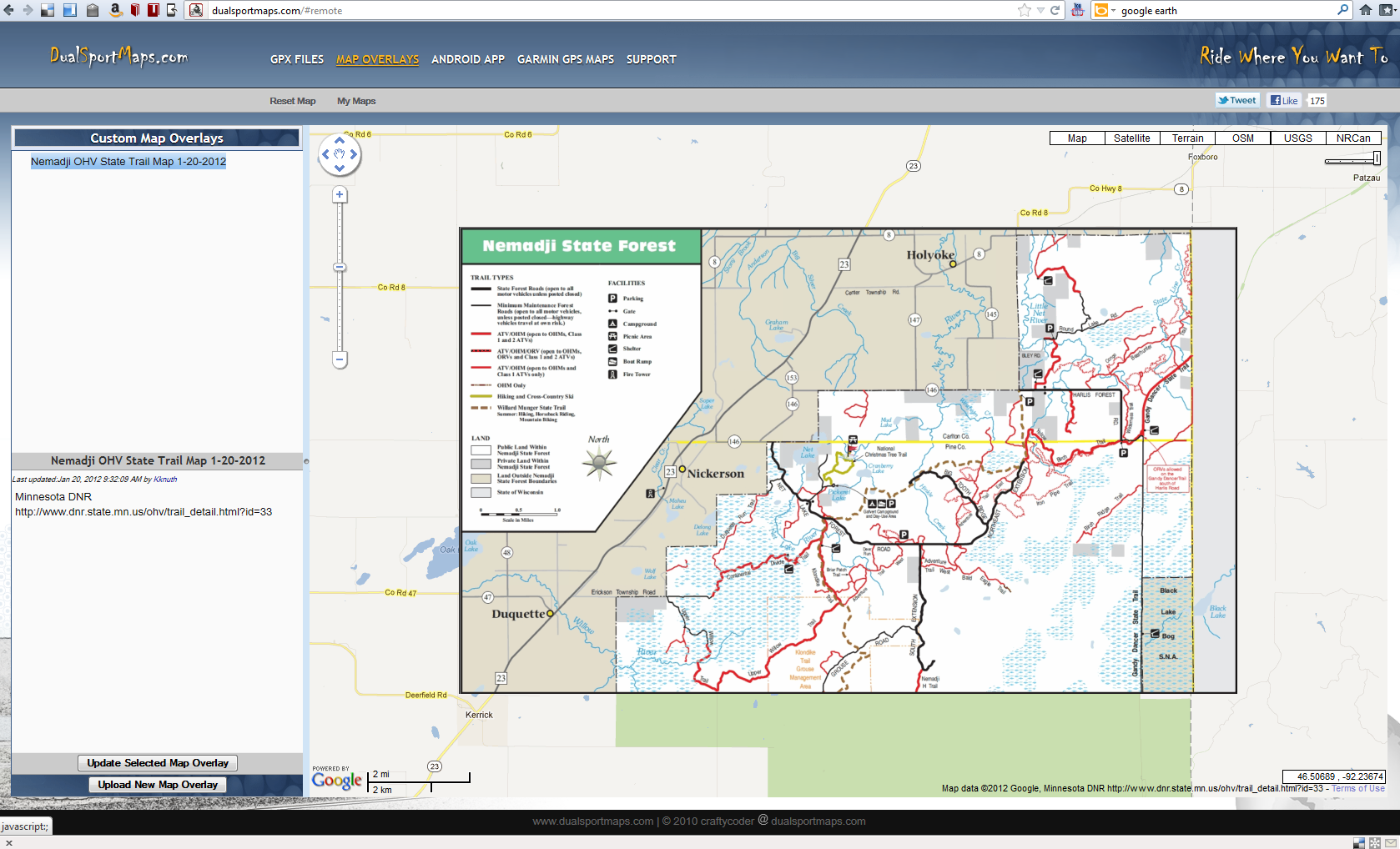Viewport: 1400px width, 849px height.
Task: Reload the page with refresh icon
Action: [x=1055, y=10]
